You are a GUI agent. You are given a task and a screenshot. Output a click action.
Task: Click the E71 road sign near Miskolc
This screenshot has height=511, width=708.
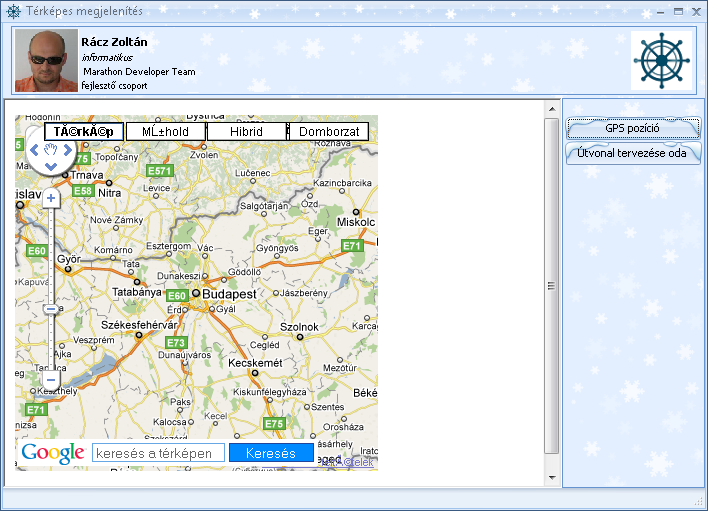coord(352,246)
